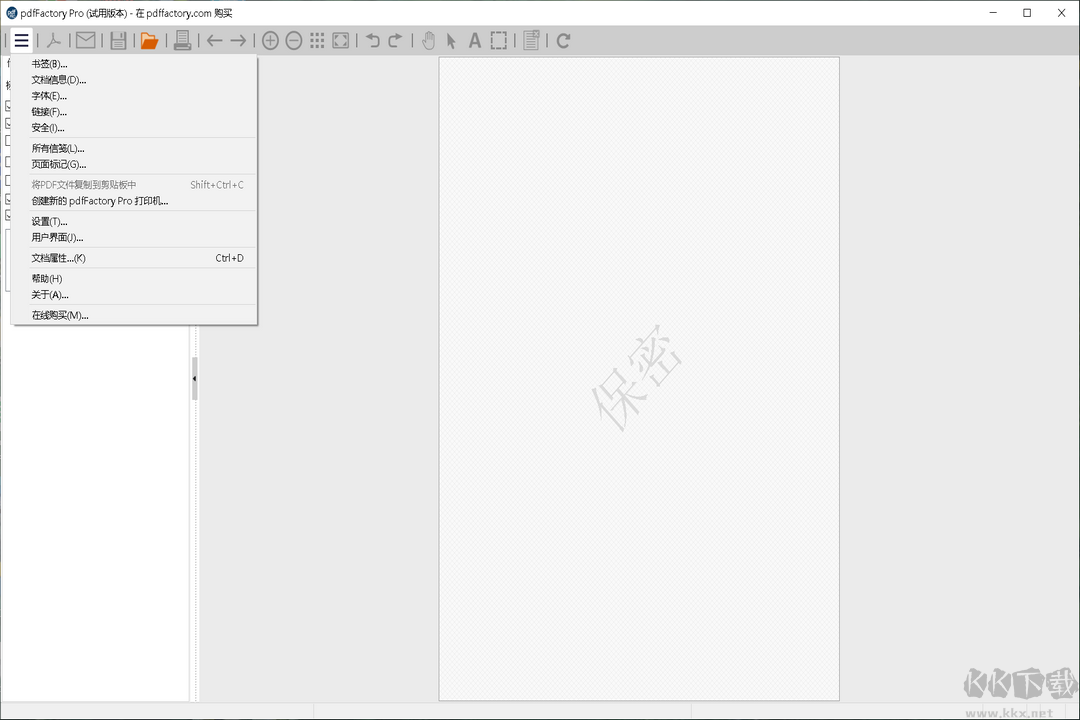Rotate the page view with the rotate icon

click(562, 40)
